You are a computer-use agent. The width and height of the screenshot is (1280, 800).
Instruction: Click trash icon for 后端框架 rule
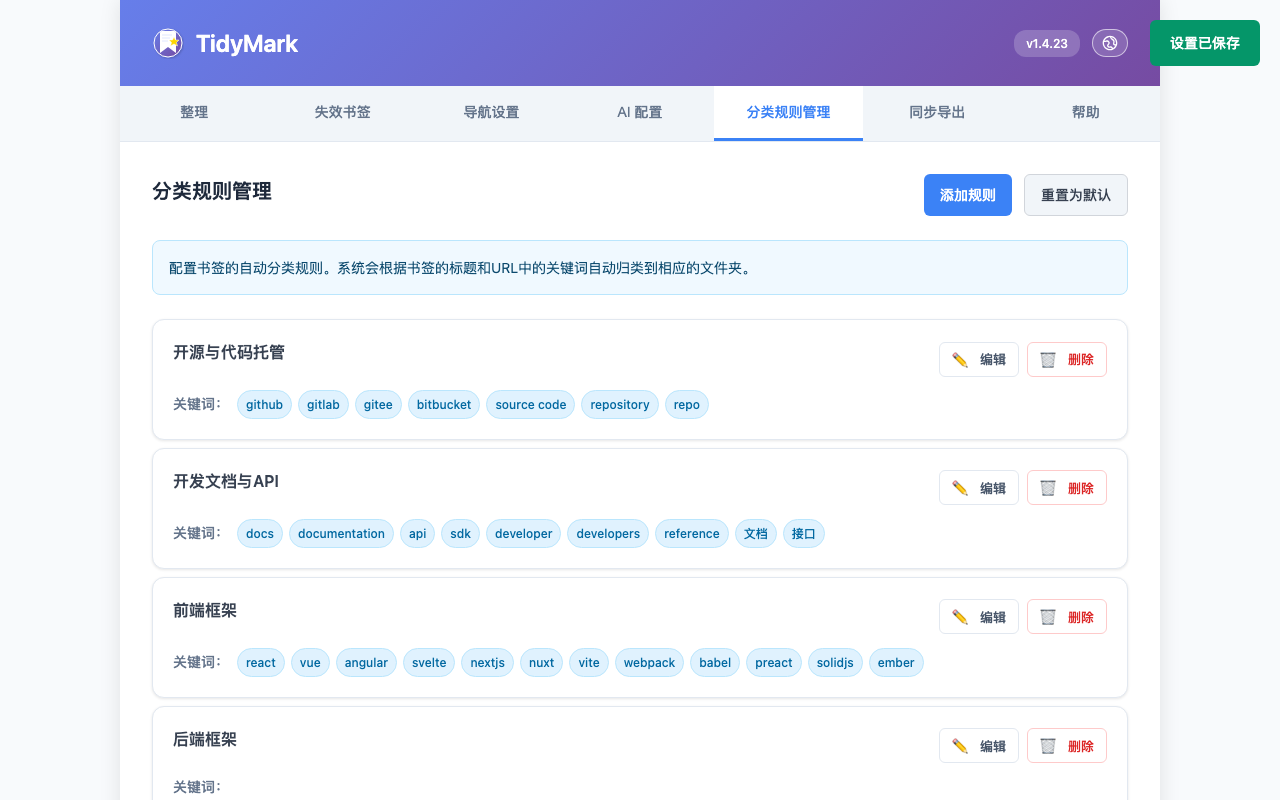tap(1048, 746)
